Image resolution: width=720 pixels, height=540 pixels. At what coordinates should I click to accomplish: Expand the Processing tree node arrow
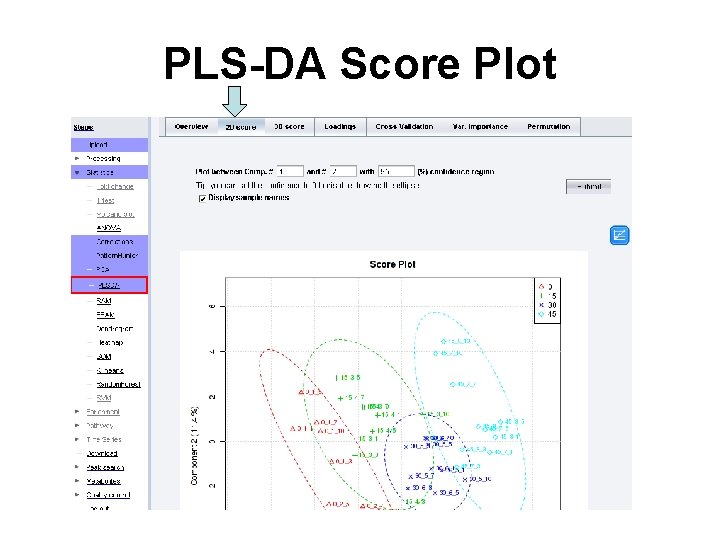pos(77,158)
